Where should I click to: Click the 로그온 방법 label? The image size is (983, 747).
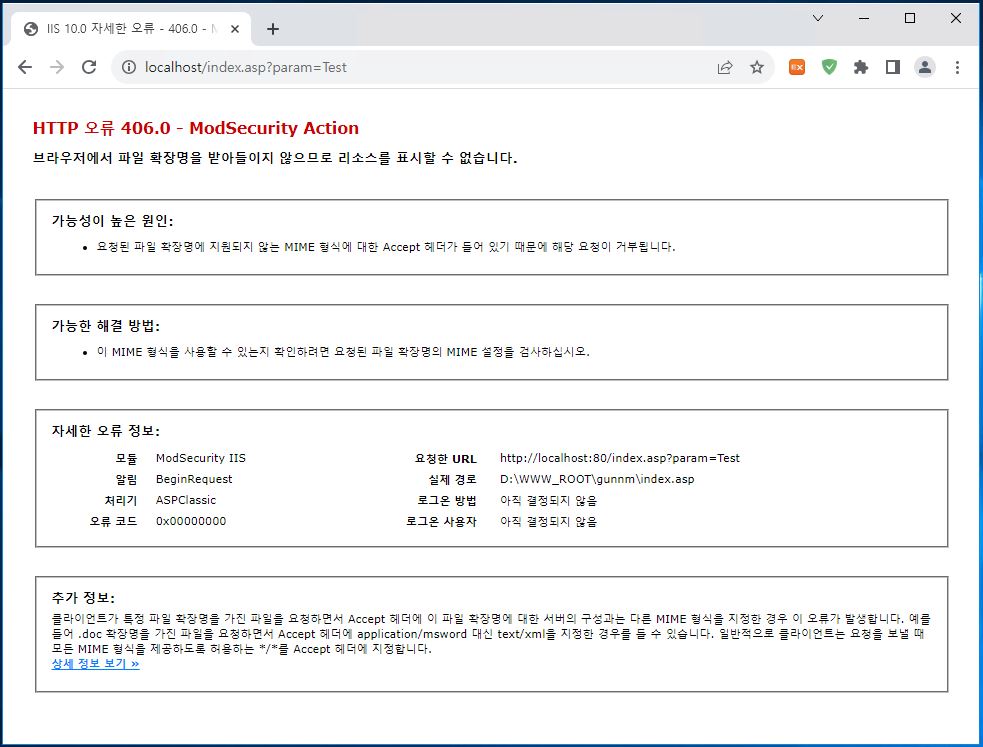(446, 501)
